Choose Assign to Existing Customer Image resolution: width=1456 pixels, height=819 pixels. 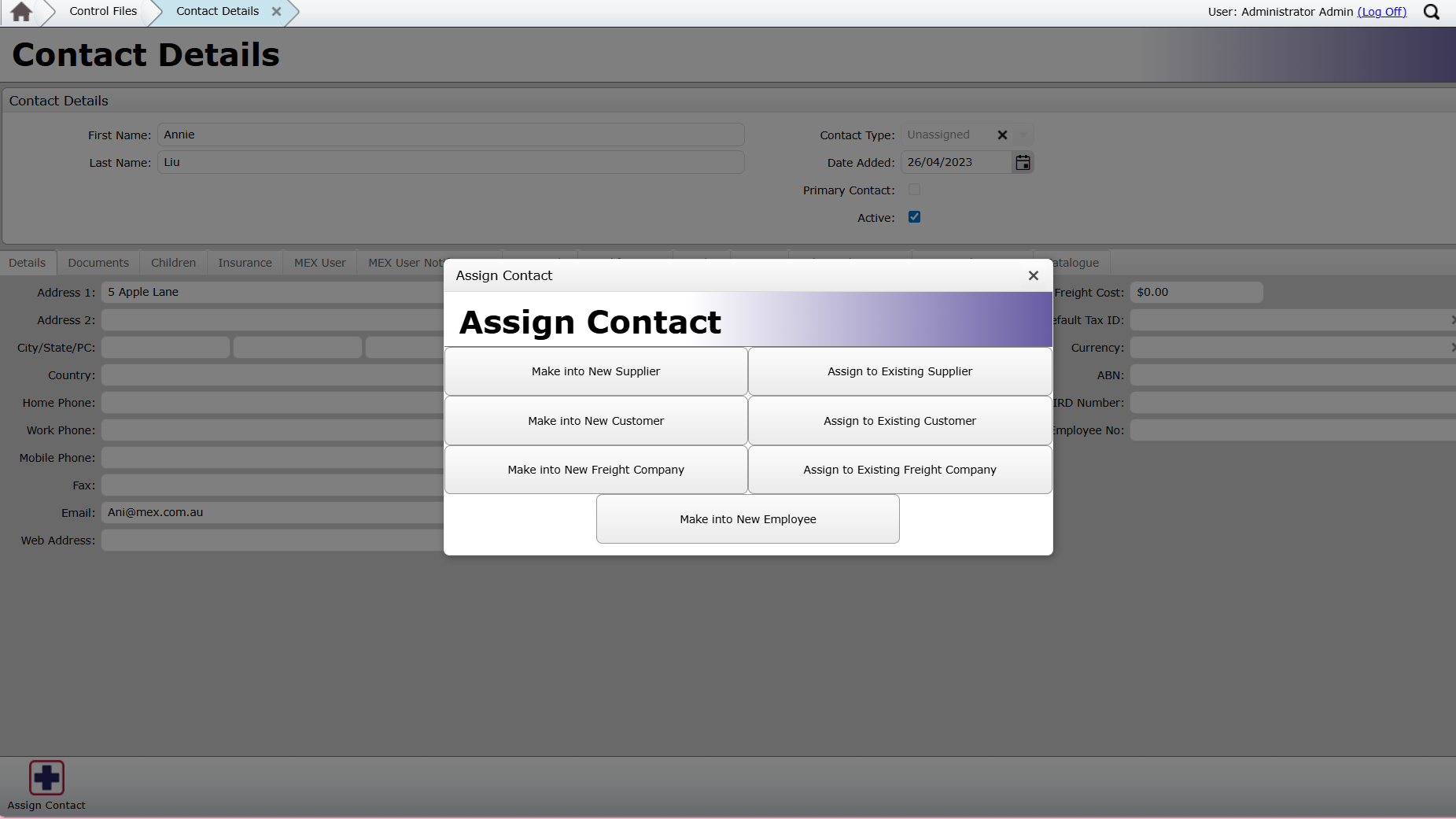click(899, 421)
